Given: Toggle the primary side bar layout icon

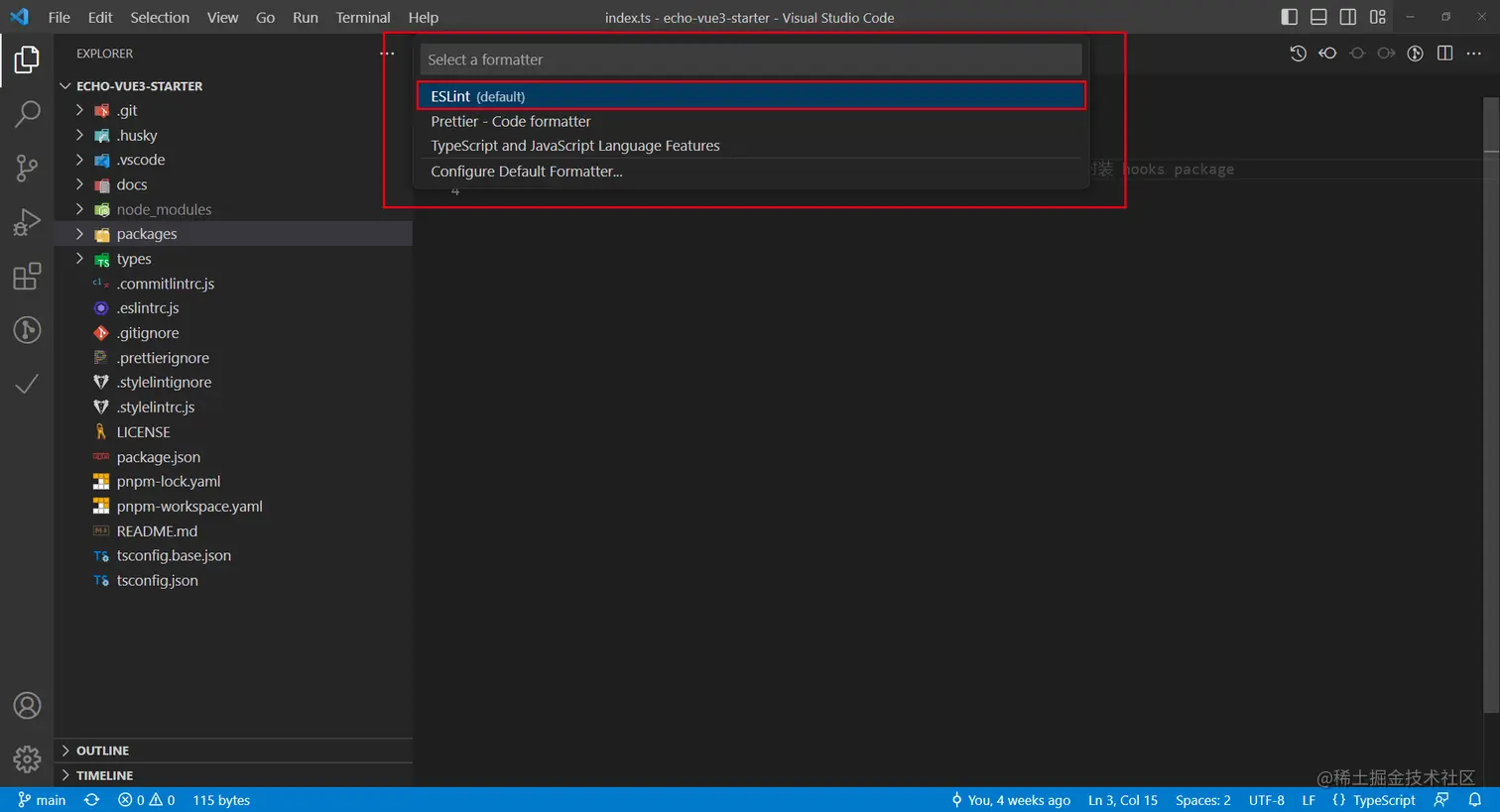Looking at the screenshot, I should (1290, 17).
